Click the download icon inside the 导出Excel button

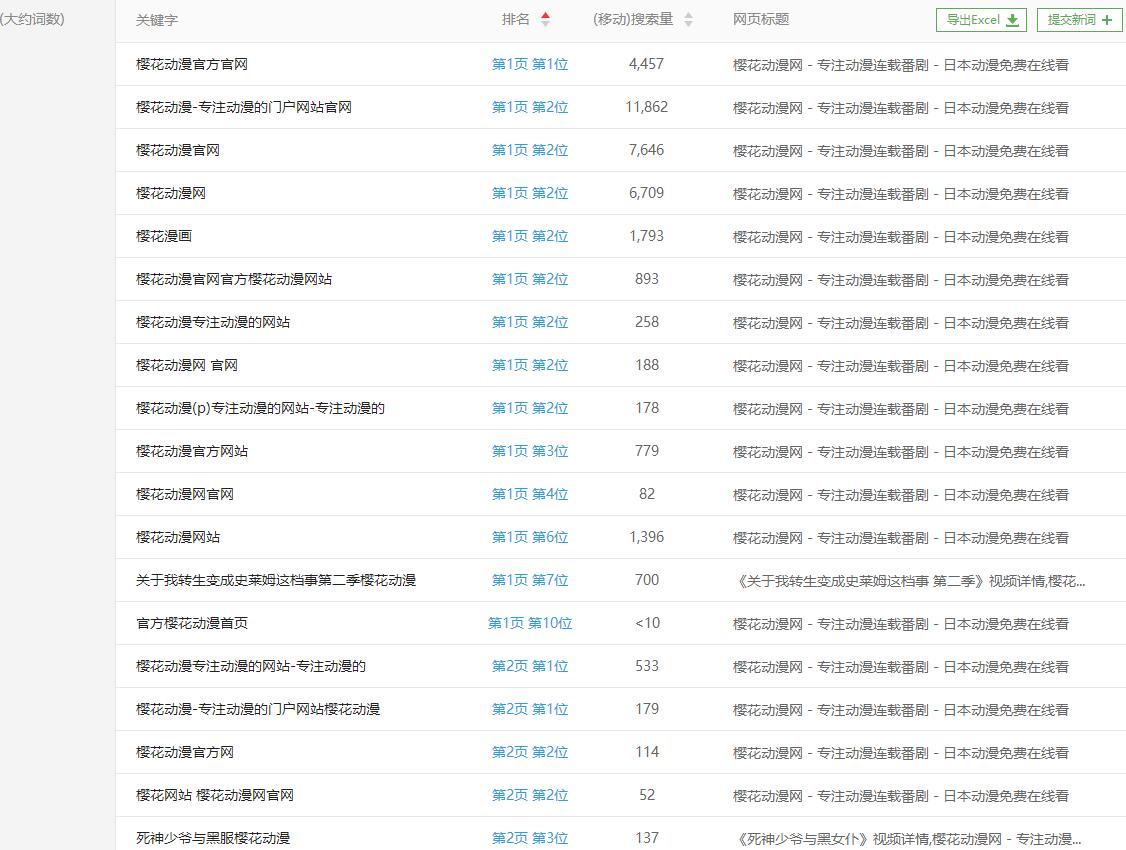tap(1011, 19)
